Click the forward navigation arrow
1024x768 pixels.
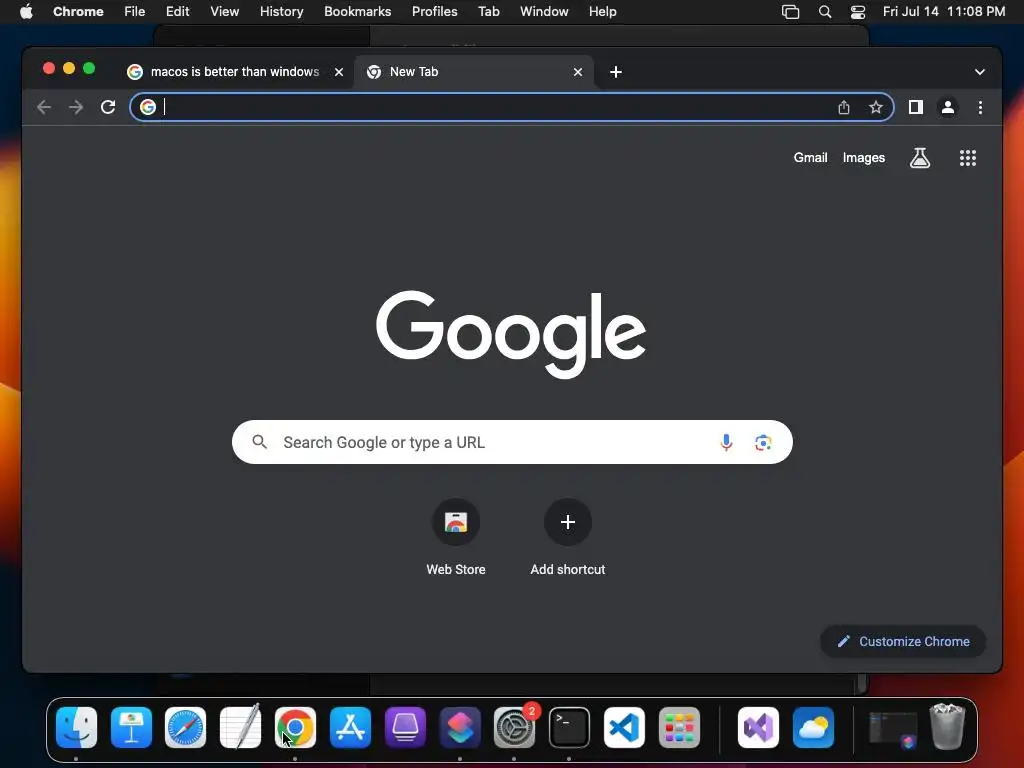pos(76,107)
